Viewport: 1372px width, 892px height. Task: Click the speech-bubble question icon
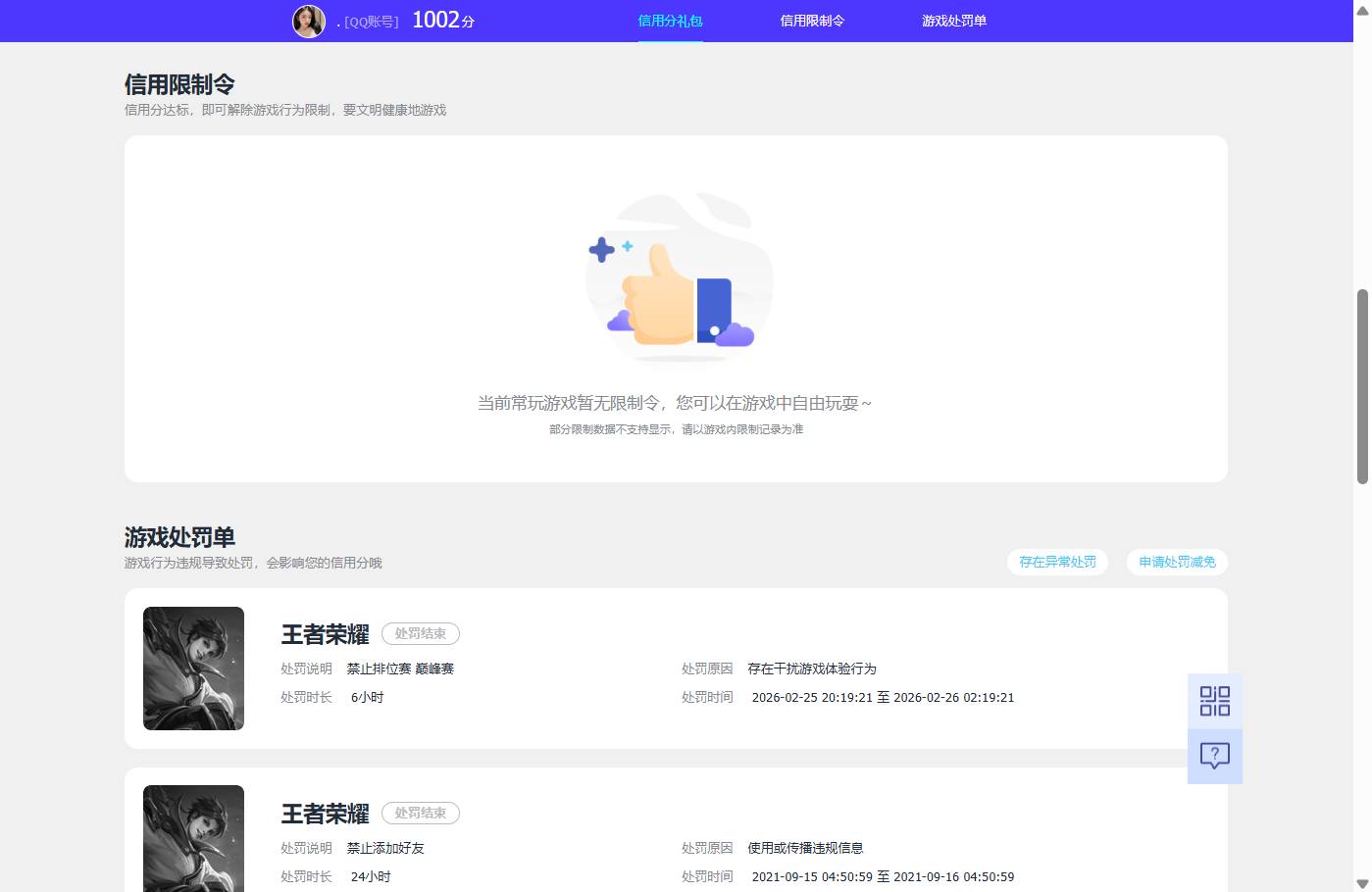[1214, 755]
